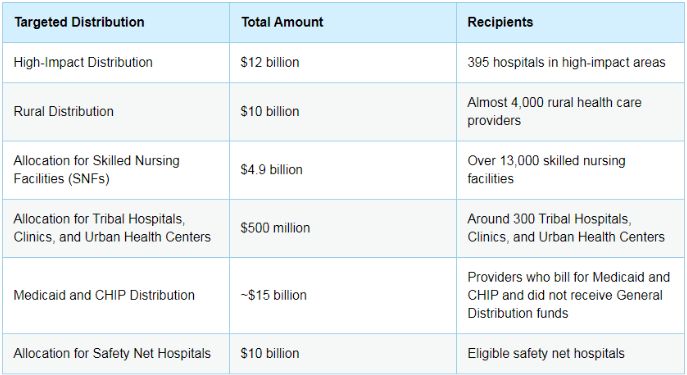Select Eligible safety net hospitals cell

pyautogui.click(x=570, y=353)
